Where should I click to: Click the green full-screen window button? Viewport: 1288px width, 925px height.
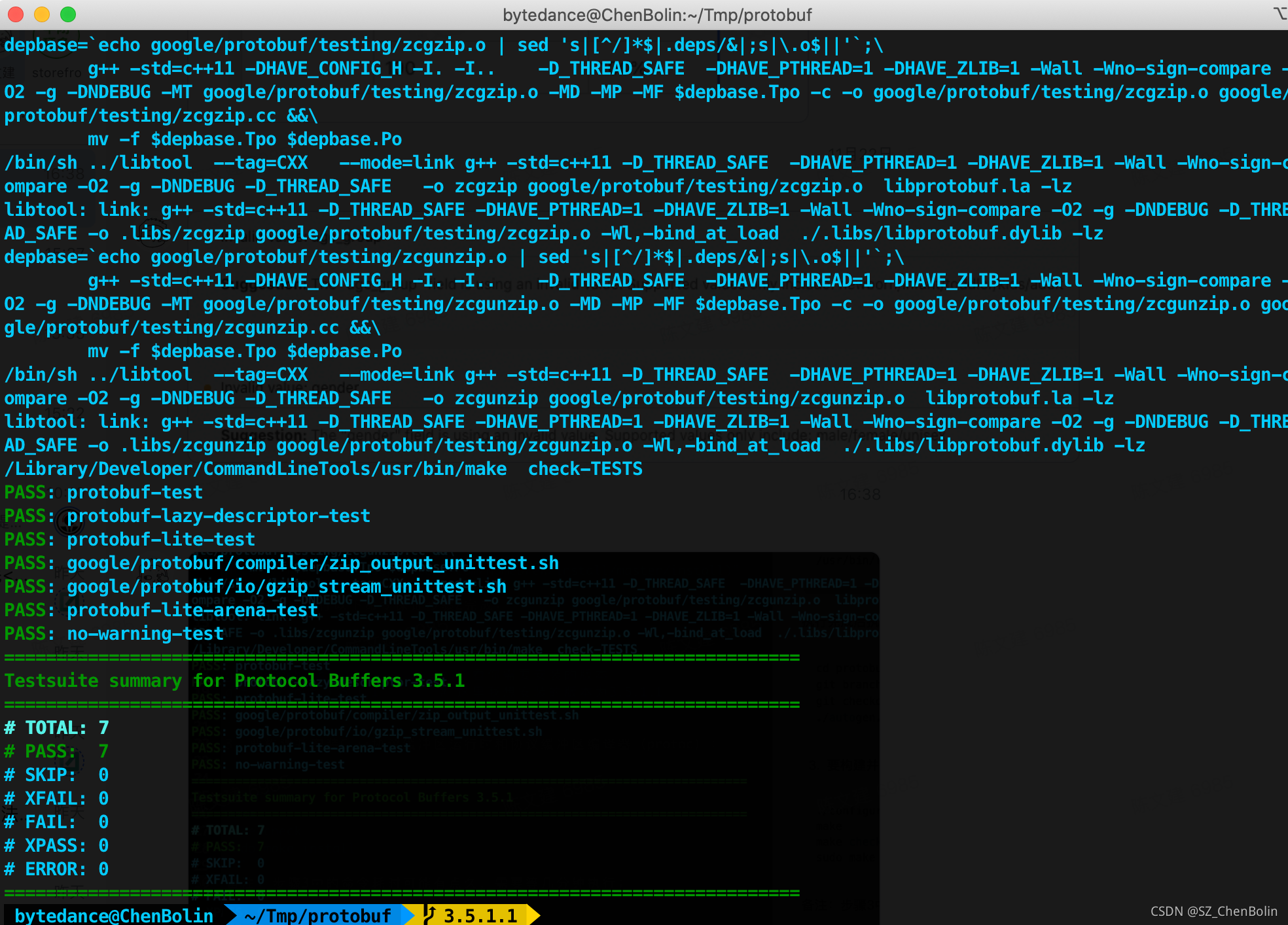pyautogui.click(x=68, y=14)
